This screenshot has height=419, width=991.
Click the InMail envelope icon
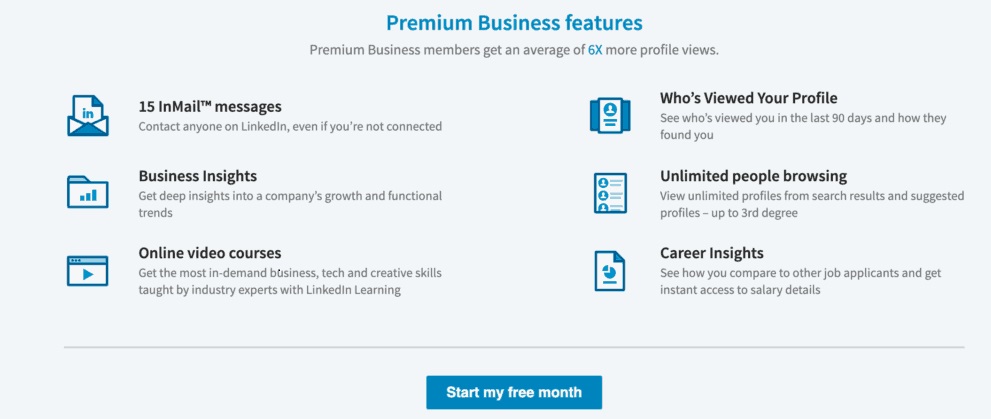[x=87, y=115]
